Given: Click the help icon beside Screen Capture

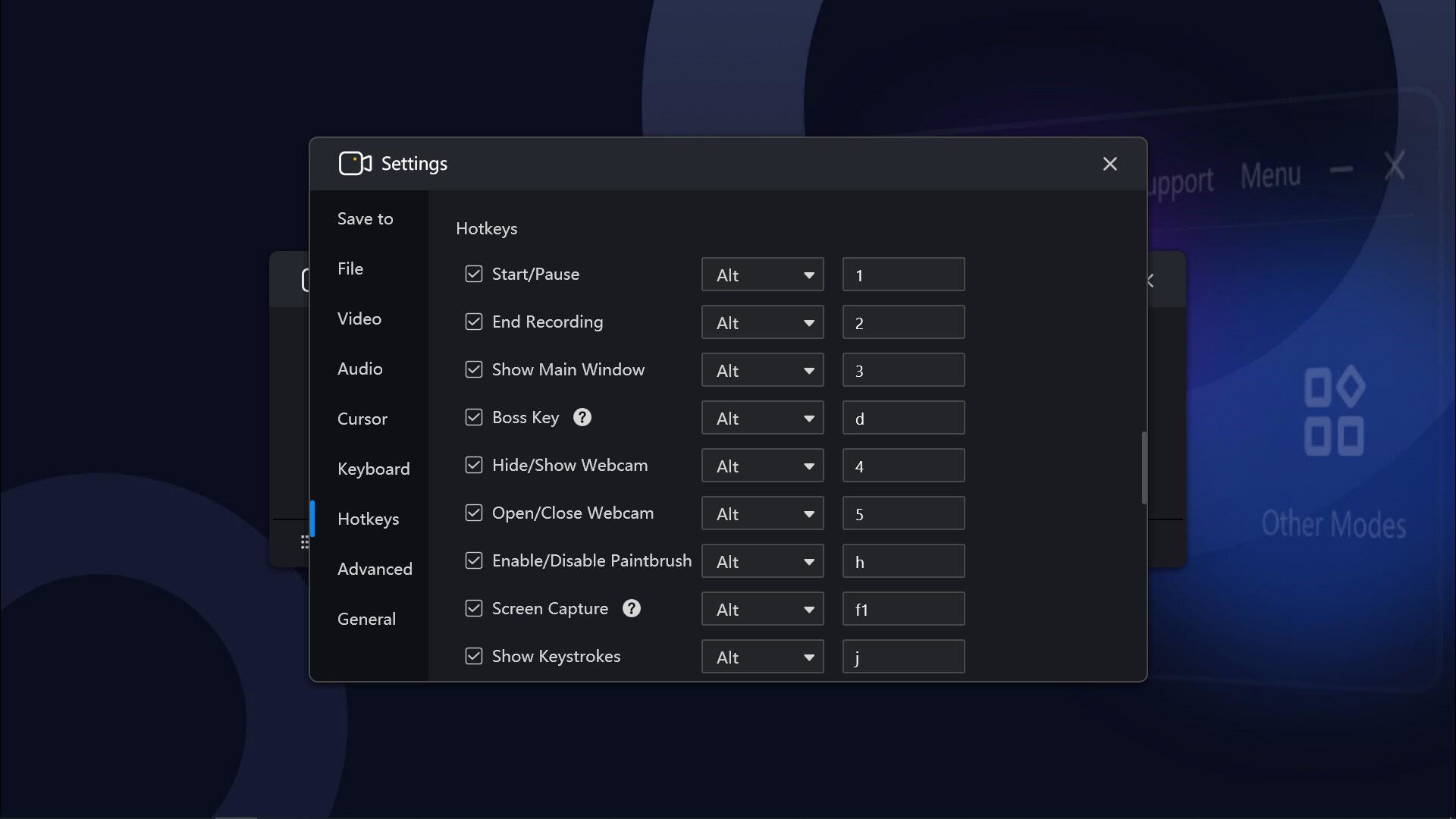Looking at the screenshot, I should (631, 608).
